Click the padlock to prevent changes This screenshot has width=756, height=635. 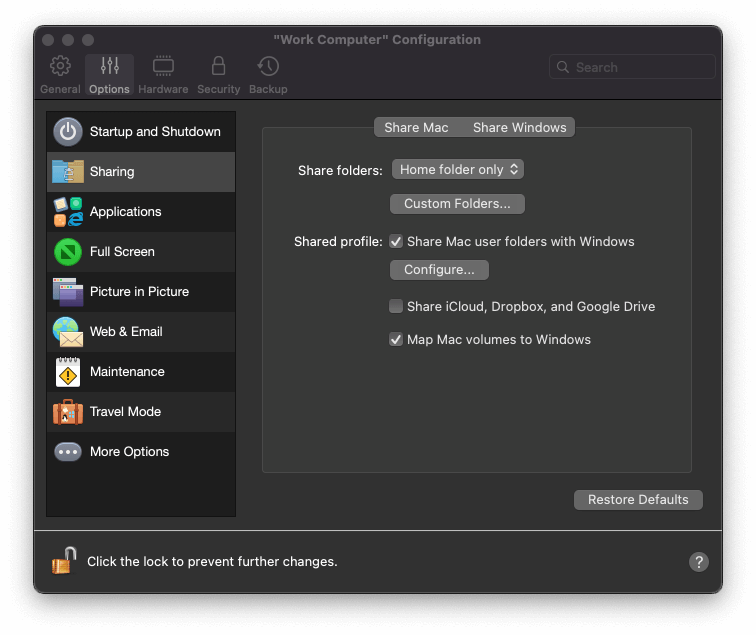(x=63, y=561)
